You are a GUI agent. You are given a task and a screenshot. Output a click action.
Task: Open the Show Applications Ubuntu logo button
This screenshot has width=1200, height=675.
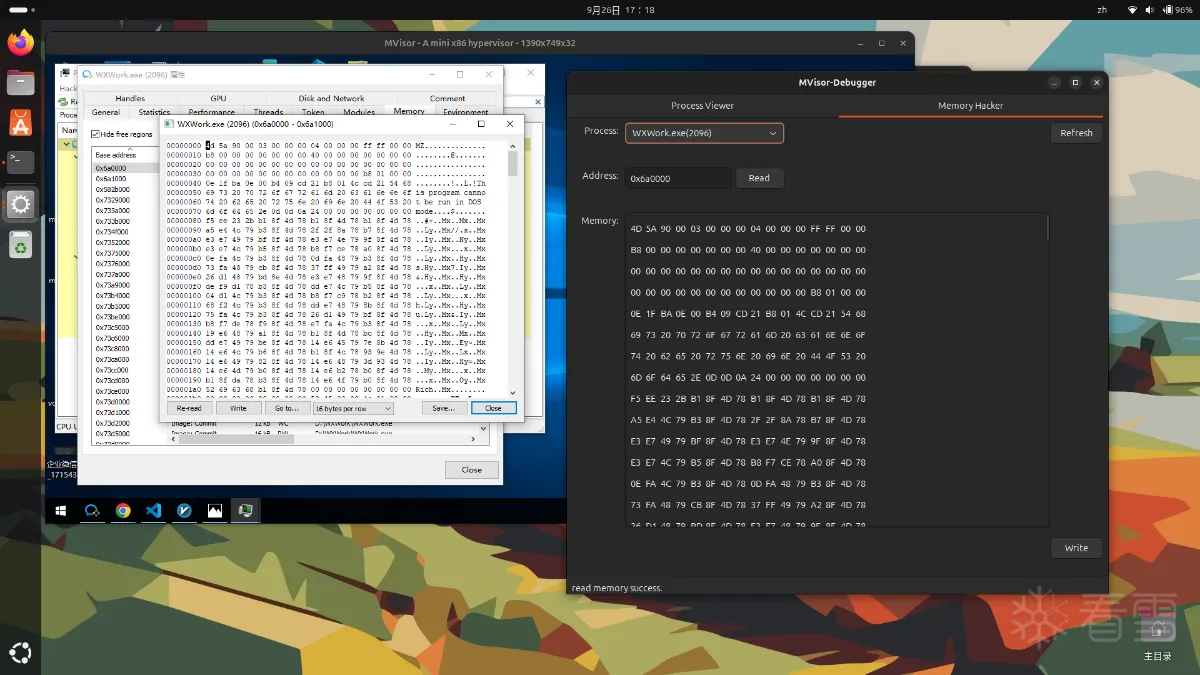[x=21, y=653]
